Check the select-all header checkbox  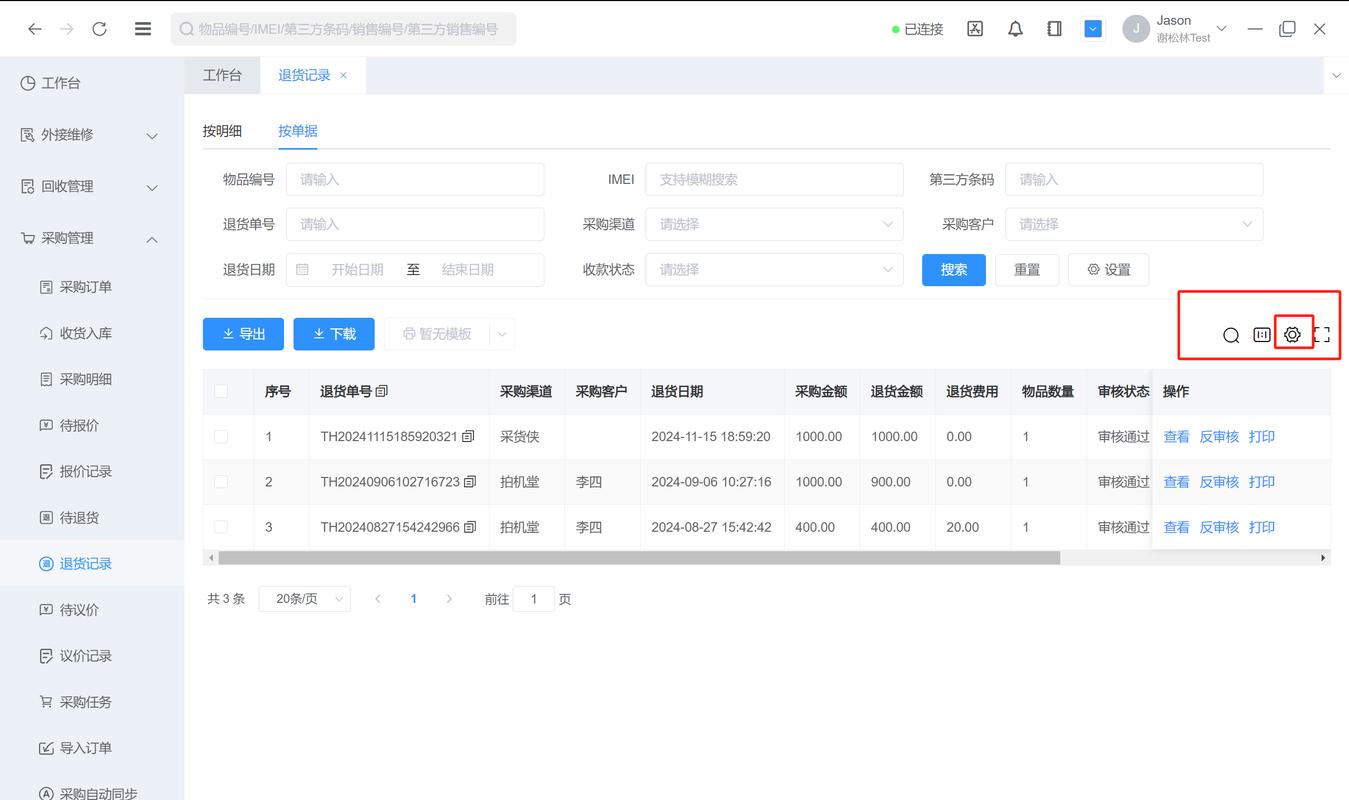(221, 391)
